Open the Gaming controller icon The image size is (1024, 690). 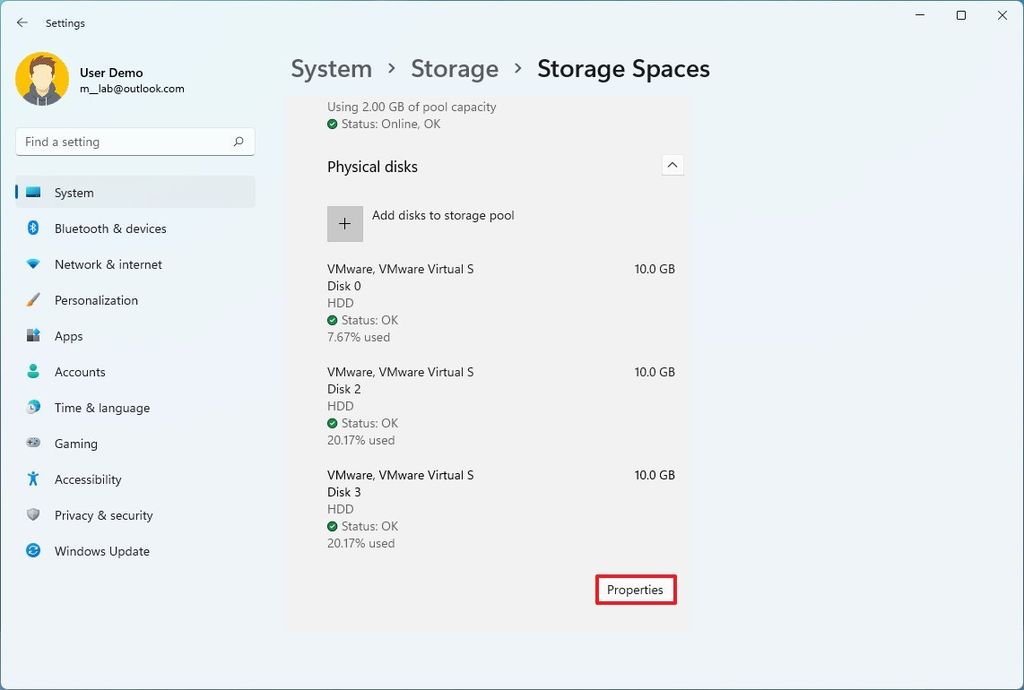pyautogui.click(x=31, y=443)
